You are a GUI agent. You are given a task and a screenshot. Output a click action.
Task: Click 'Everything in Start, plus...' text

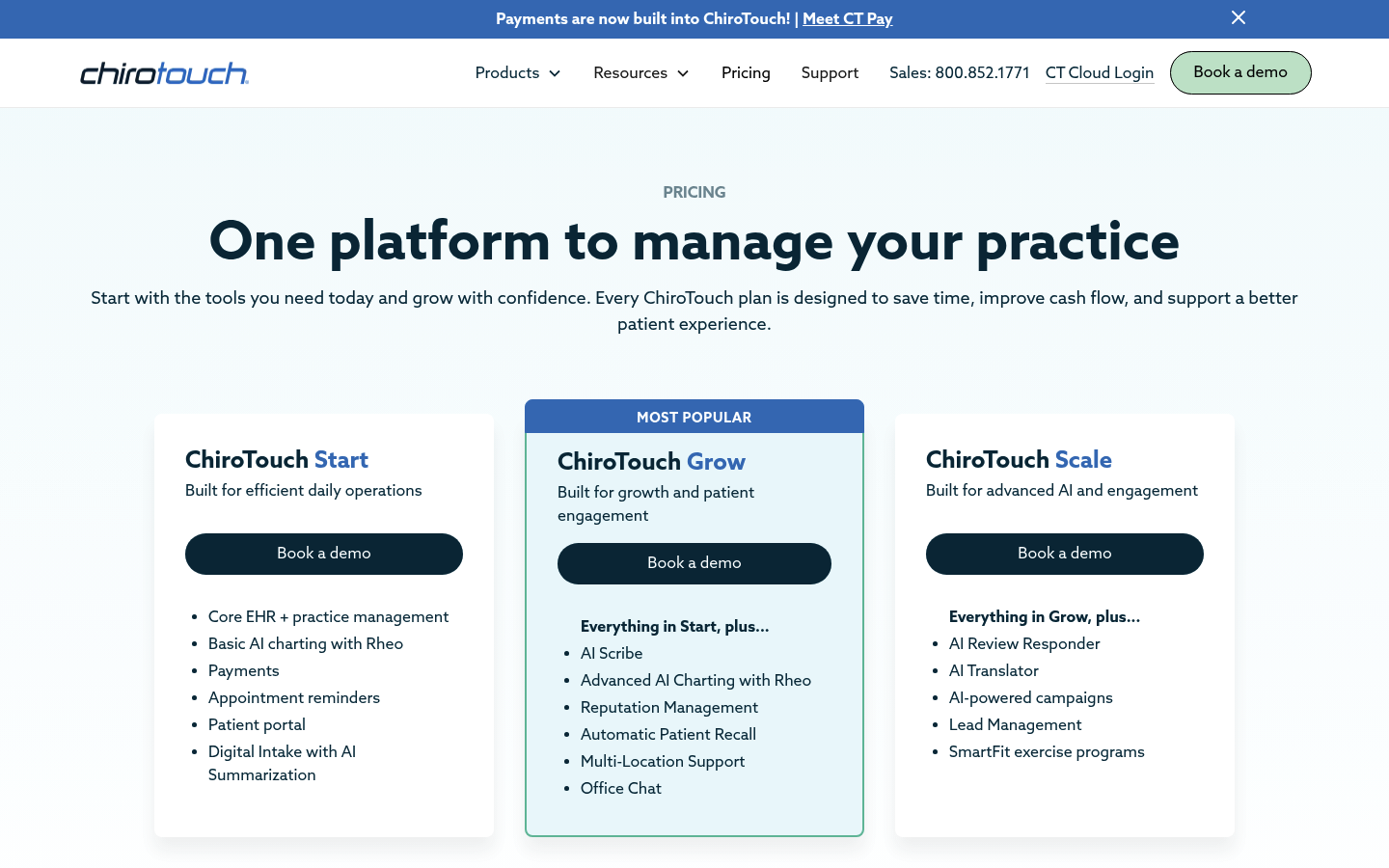pyautogui.click(x=675, y=626)
